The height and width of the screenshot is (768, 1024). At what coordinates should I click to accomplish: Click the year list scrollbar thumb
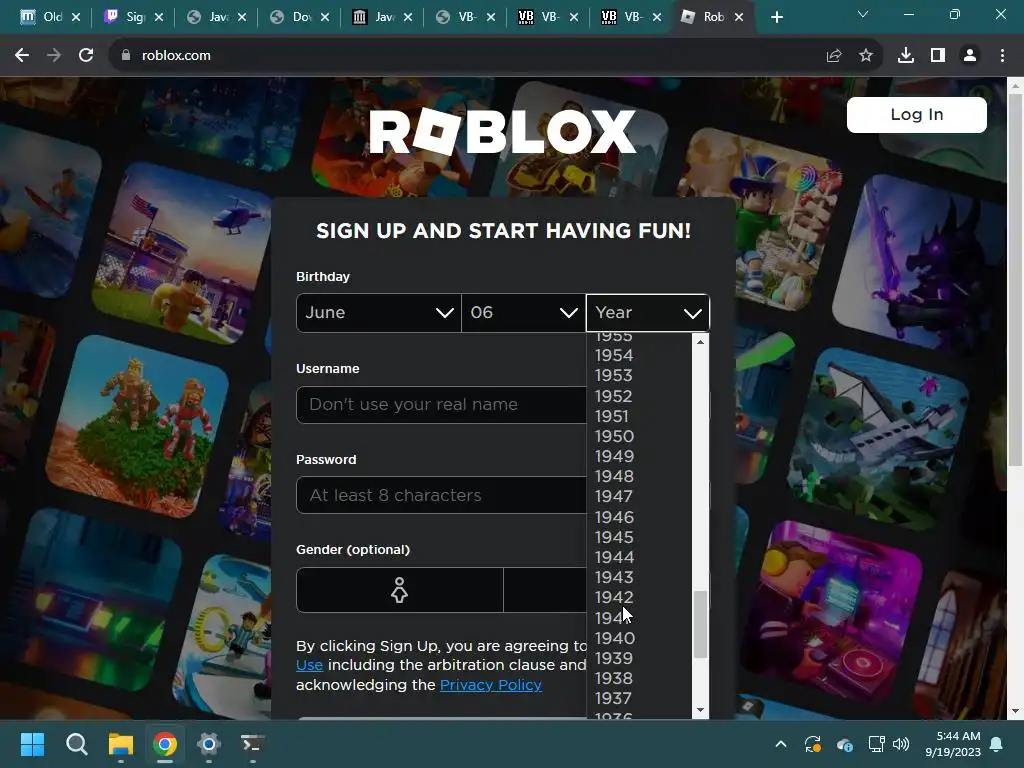click(700, 625)
